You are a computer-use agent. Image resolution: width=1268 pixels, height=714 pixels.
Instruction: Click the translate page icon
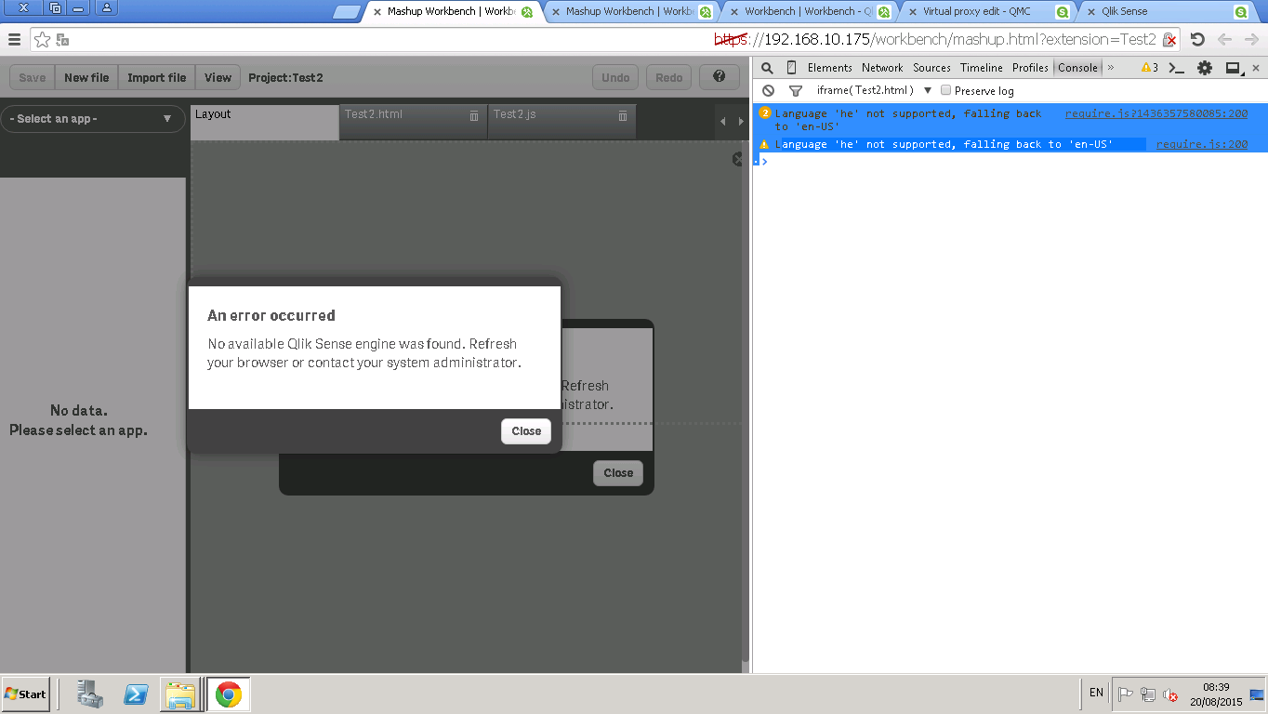(63, 40)
